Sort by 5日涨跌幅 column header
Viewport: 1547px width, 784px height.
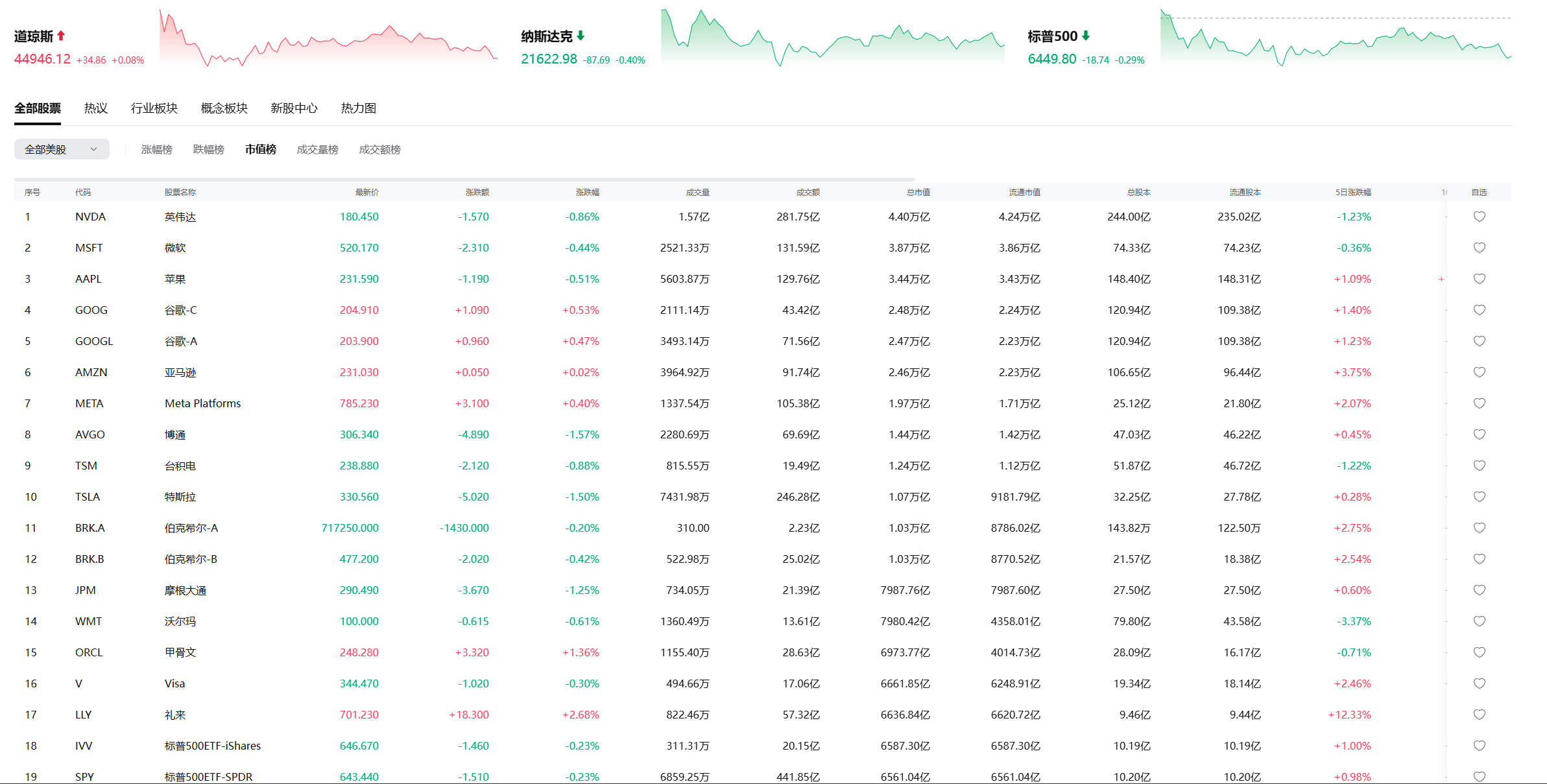tap(1353, 193)
